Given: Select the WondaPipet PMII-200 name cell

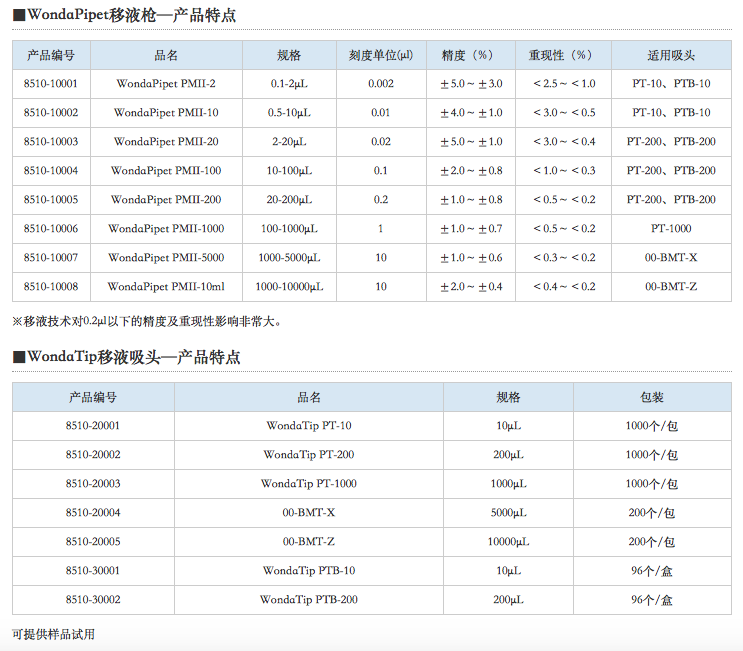Looking at the screenshot, I should coord(166,199).
